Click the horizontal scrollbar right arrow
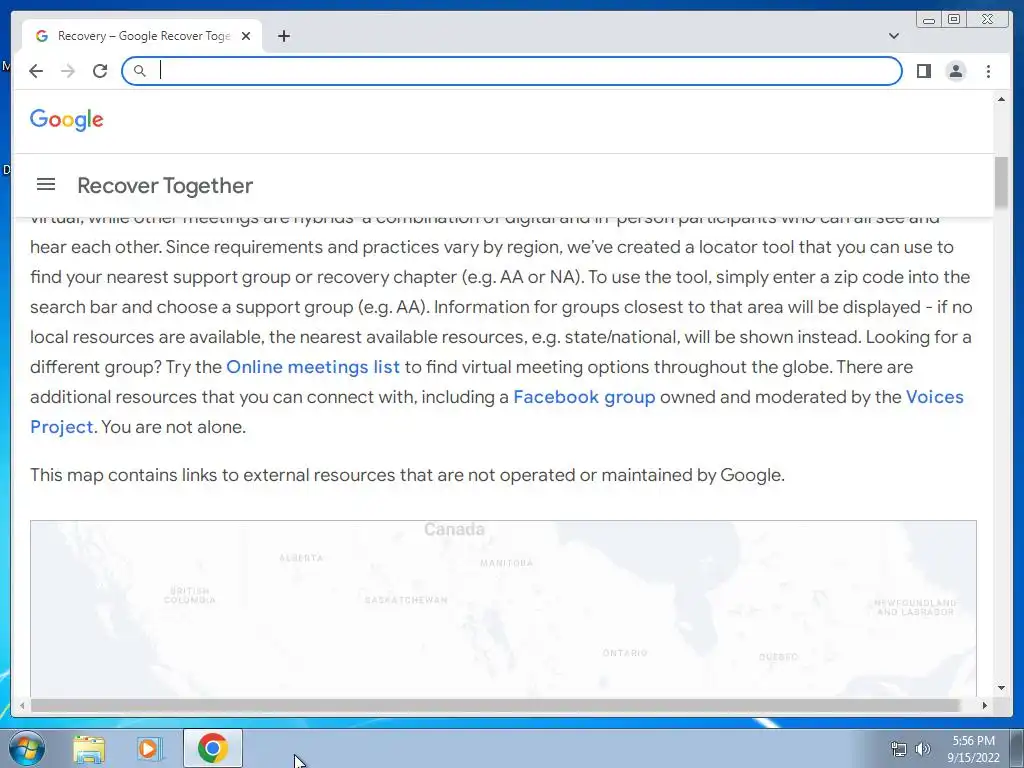The height and width of the screenshot is (768, 1024). 985,705
